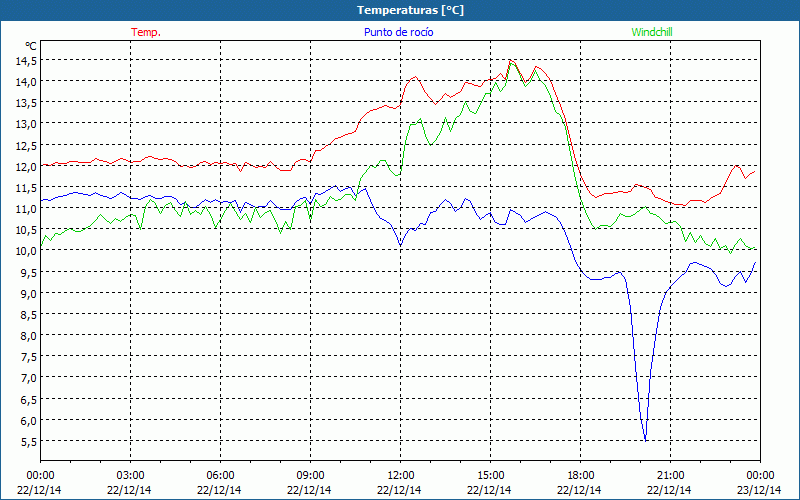Select the °C unit label on the y-axis

31,46
